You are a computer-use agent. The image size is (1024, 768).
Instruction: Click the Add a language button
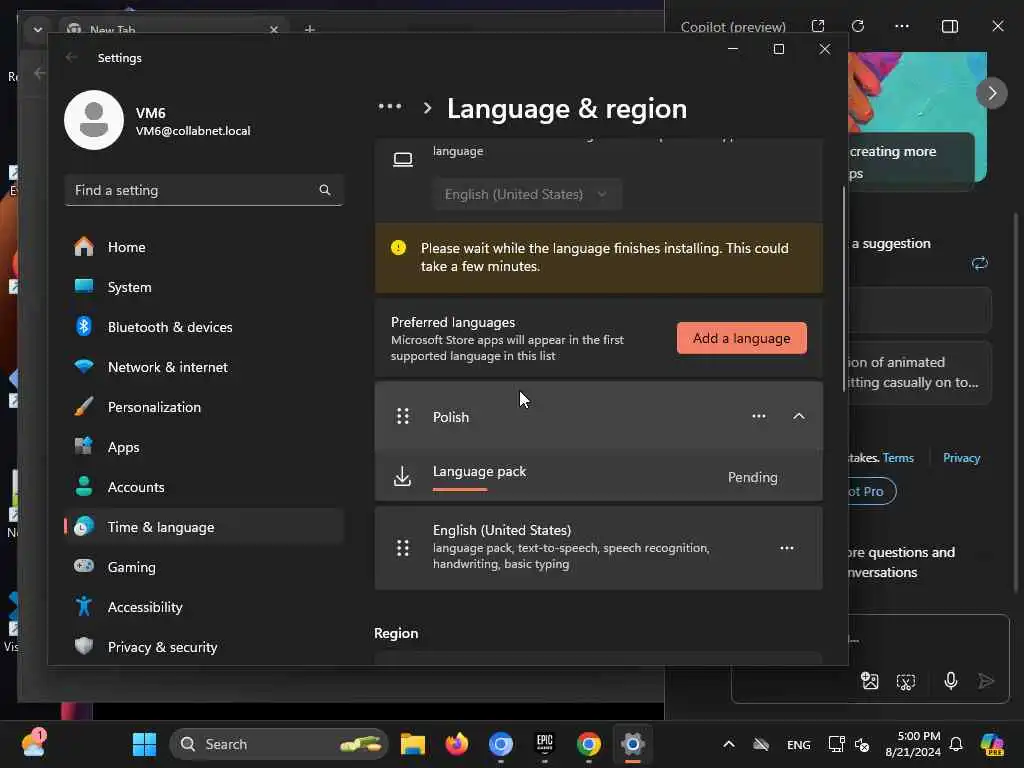[741, 338]
